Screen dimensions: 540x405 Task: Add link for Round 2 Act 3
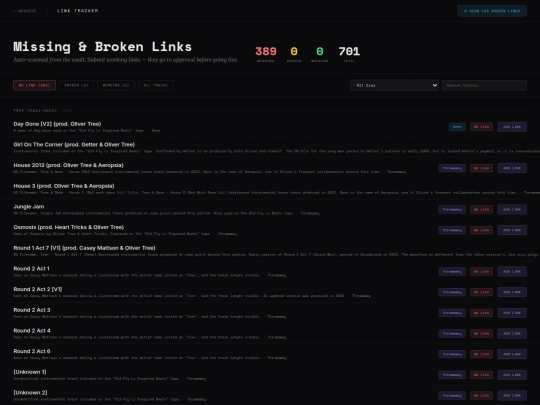tap(512, 313)
